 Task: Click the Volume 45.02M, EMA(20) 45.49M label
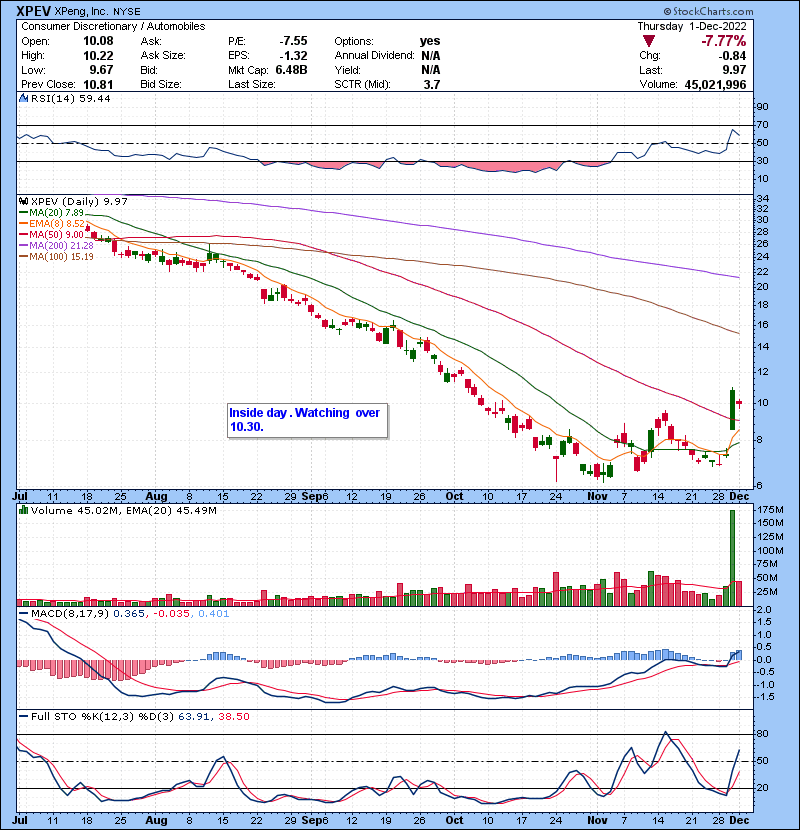[x=123, y=511]
